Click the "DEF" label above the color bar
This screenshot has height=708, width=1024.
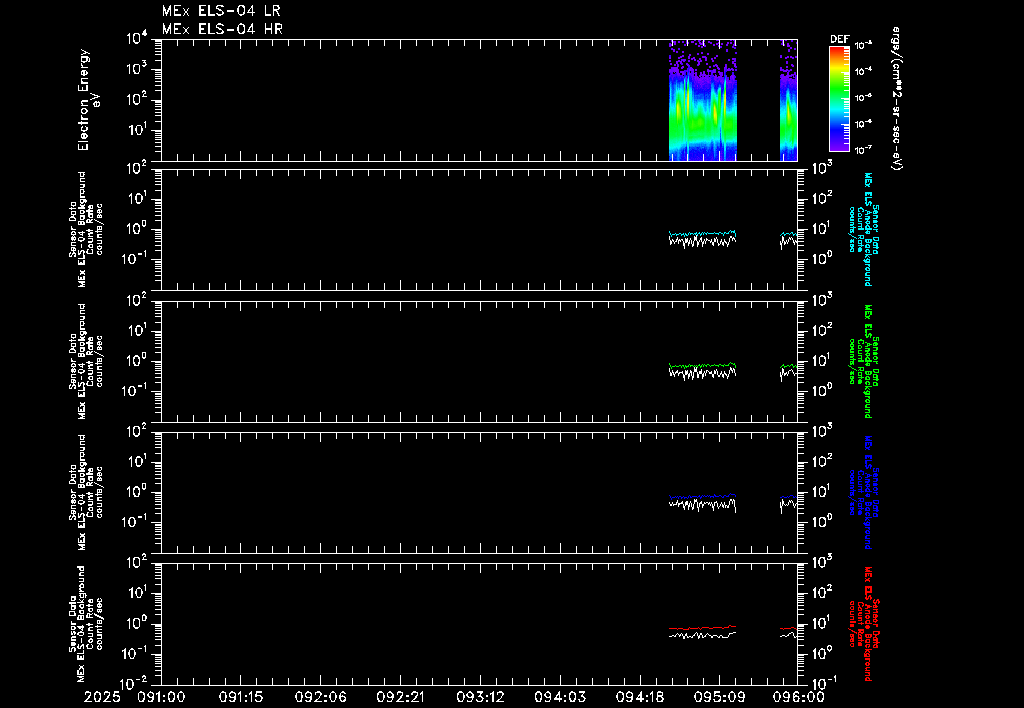(x=839, y=39)
